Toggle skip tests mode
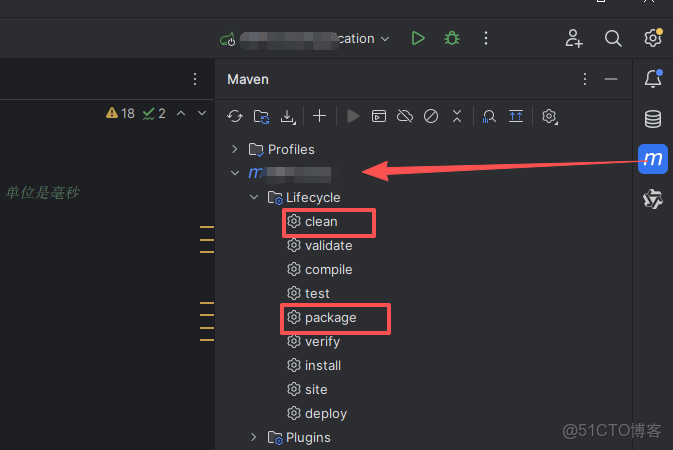 tap(431, 116)
